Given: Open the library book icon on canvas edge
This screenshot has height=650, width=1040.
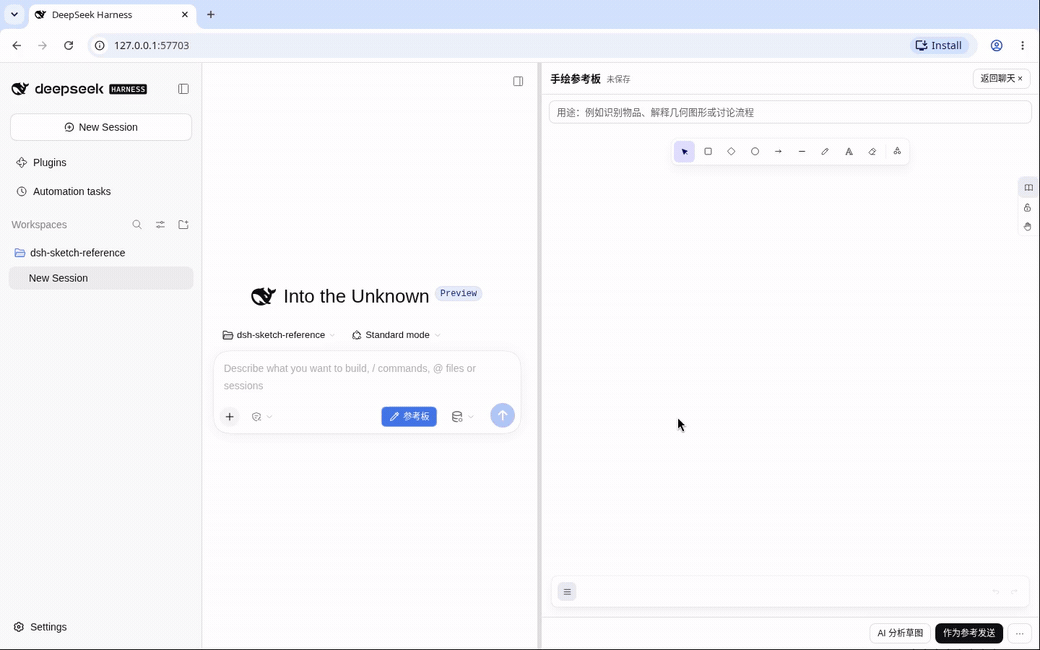Looking at the screenshot, I should tap(1028, 188).
